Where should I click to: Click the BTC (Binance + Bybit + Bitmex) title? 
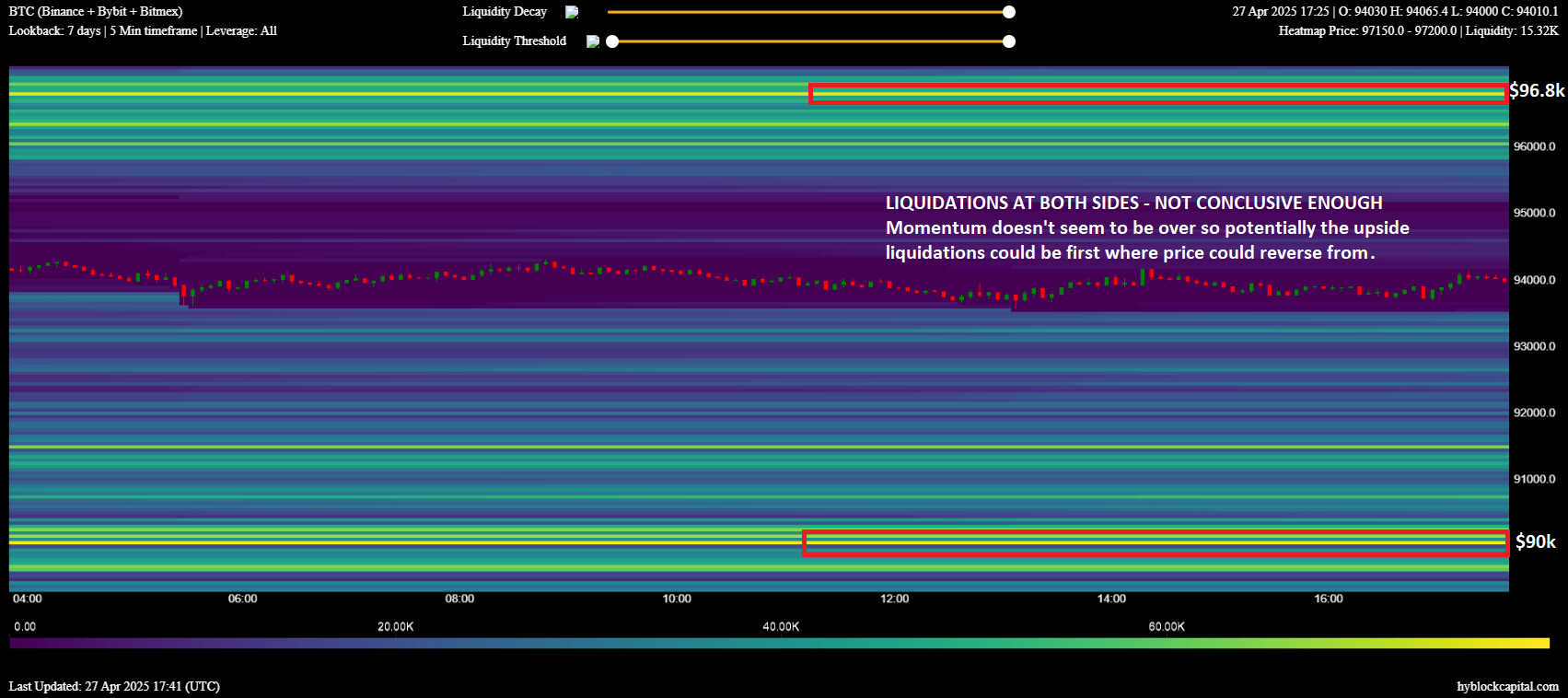tap(96, 12)
